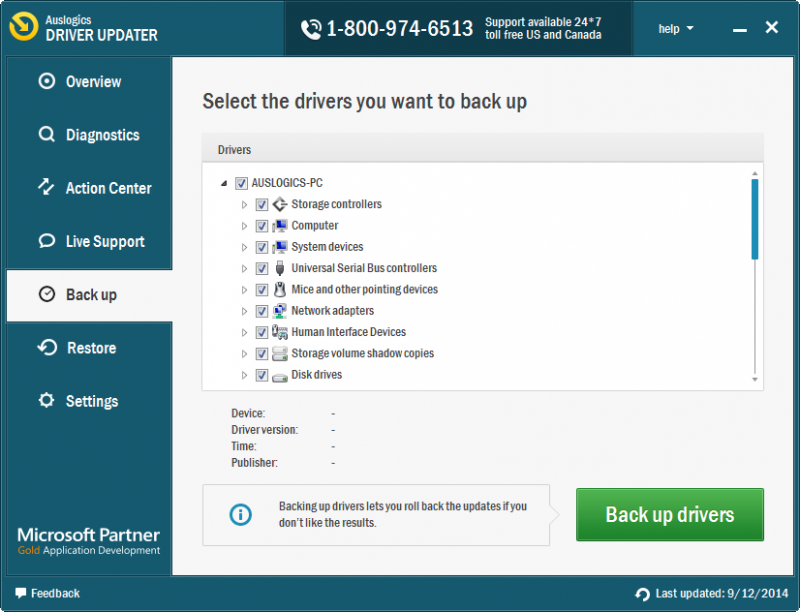Click the green Back up drivers button
Image resolution: width=800 pixels, height=612 pixels.
point(669,515)
